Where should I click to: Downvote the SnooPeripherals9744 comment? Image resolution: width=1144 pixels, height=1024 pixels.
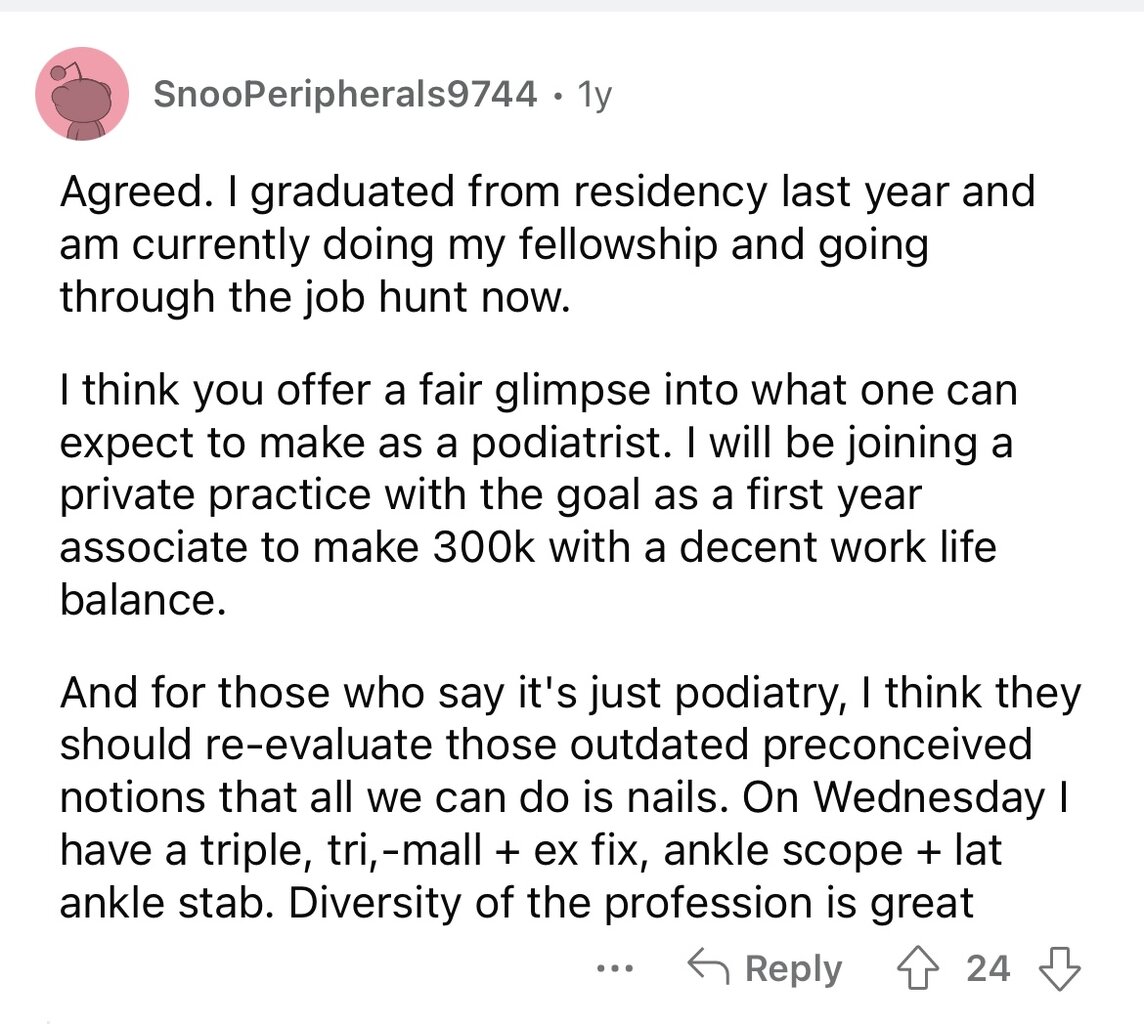(x=1059, y=969)
